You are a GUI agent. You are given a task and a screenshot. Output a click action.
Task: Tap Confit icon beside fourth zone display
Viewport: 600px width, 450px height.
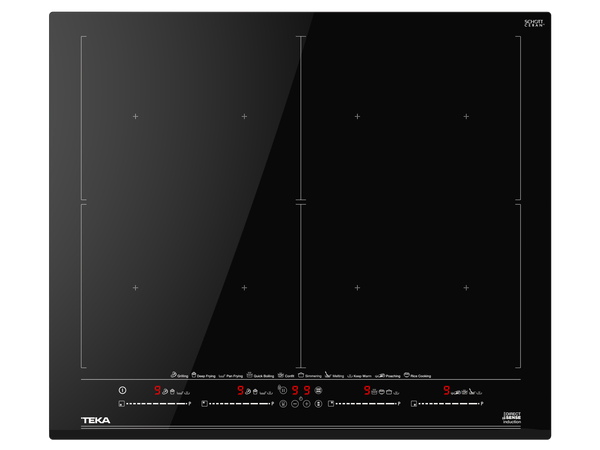pos(465,392)
